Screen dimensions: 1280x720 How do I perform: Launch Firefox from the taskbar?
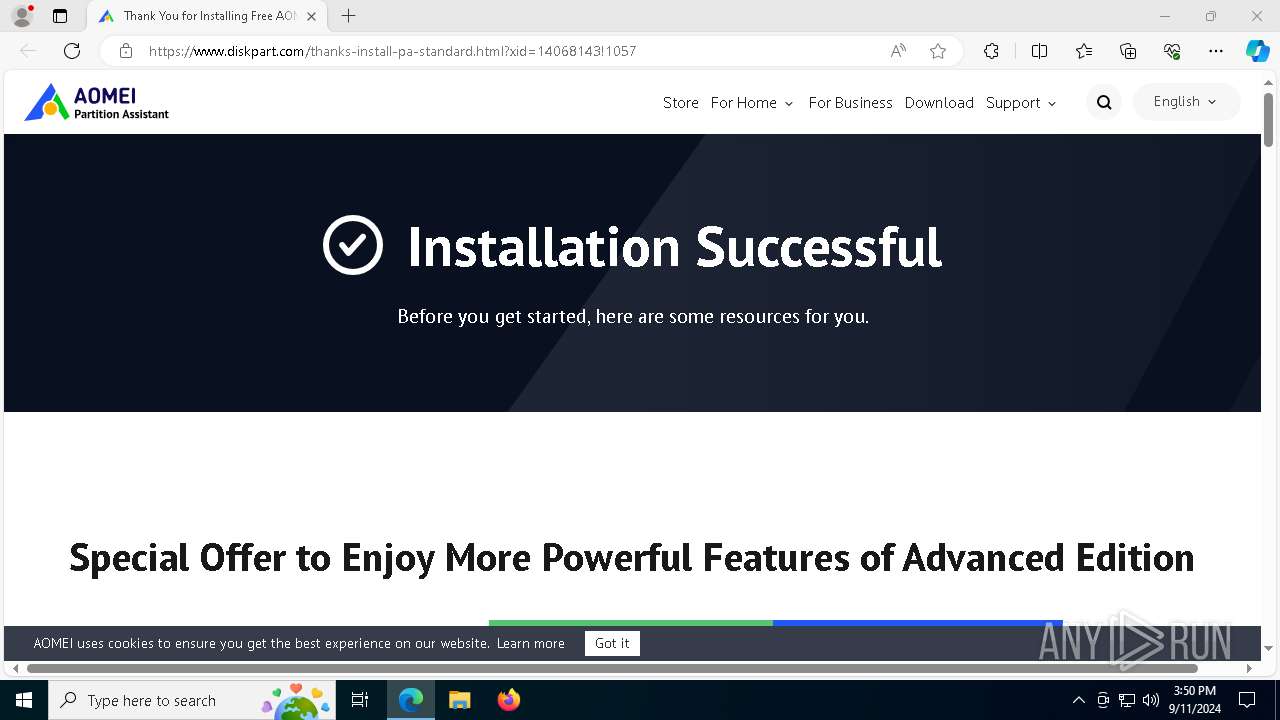509,700
